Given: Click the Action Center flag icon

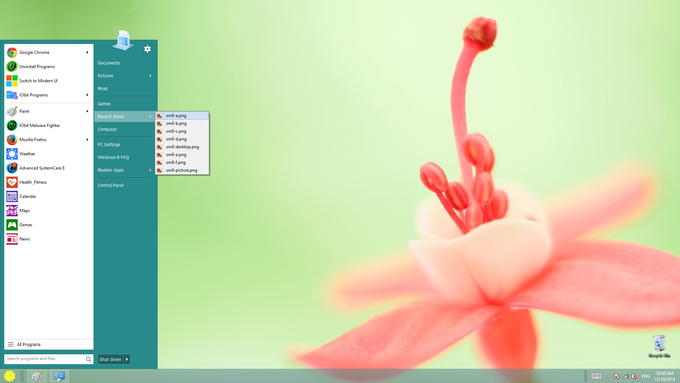Looking at the screenshot, I should click(x=617, y=376).
